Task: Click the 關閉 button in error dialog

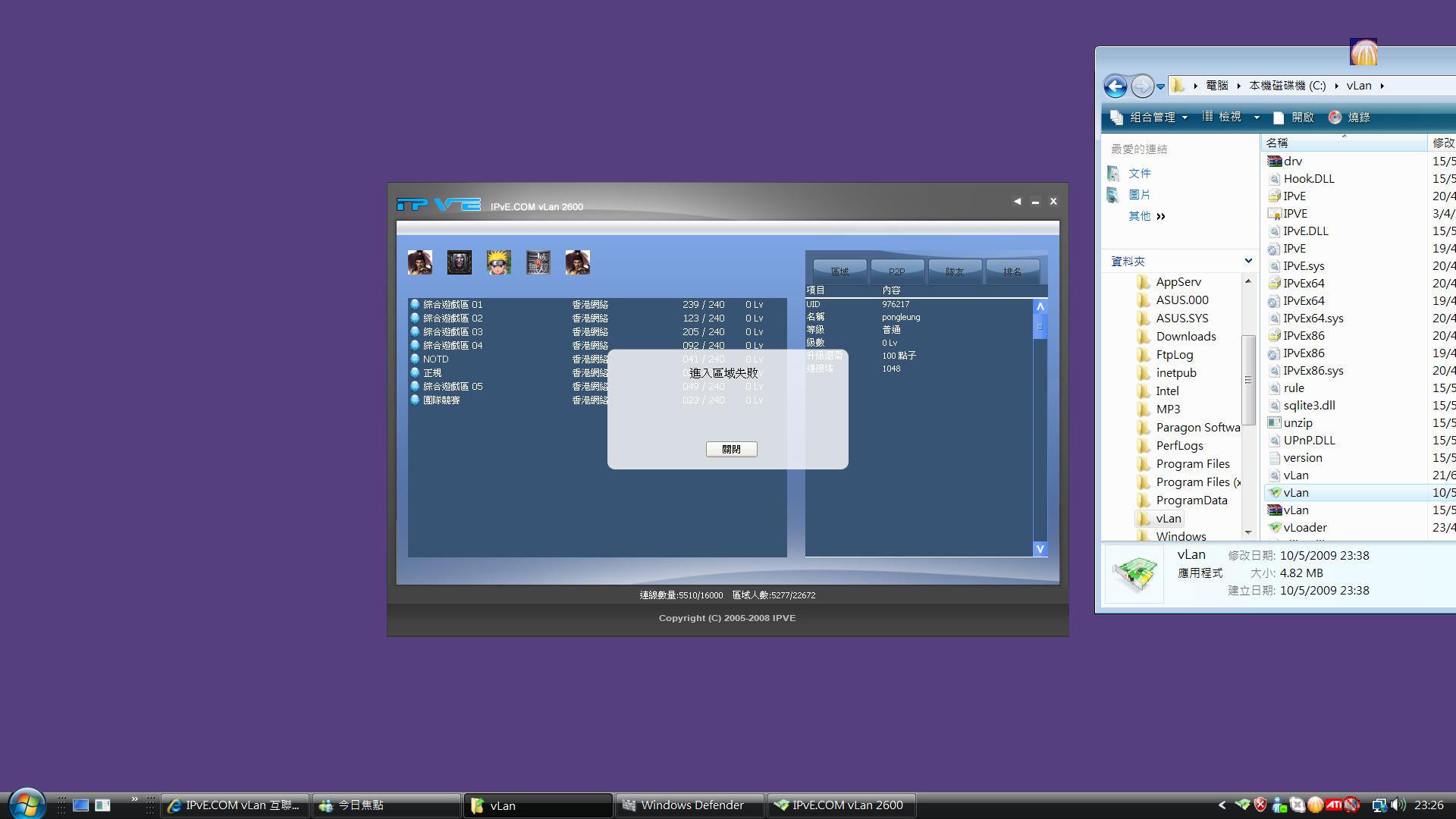Action: pos(731,450)
